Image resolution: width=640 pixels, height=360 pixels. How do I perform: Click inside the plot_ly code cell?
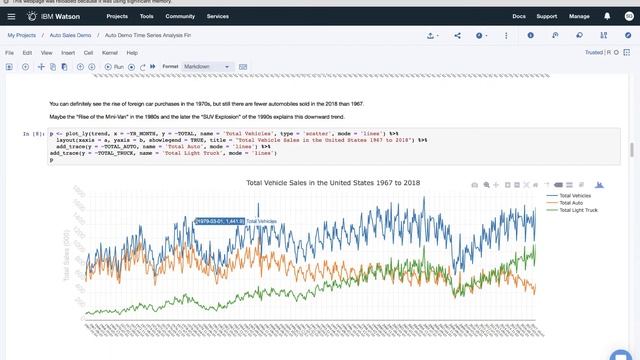pos(334,147)
